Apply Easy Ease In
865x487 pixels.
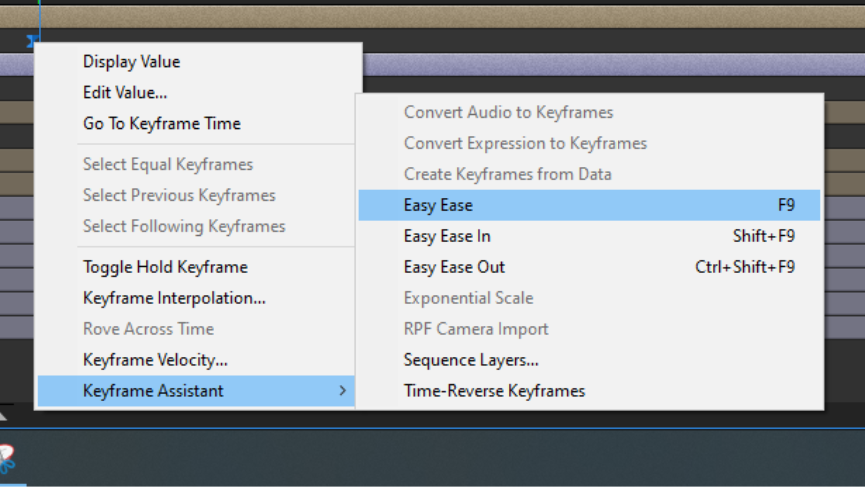(x=447, y=236)
